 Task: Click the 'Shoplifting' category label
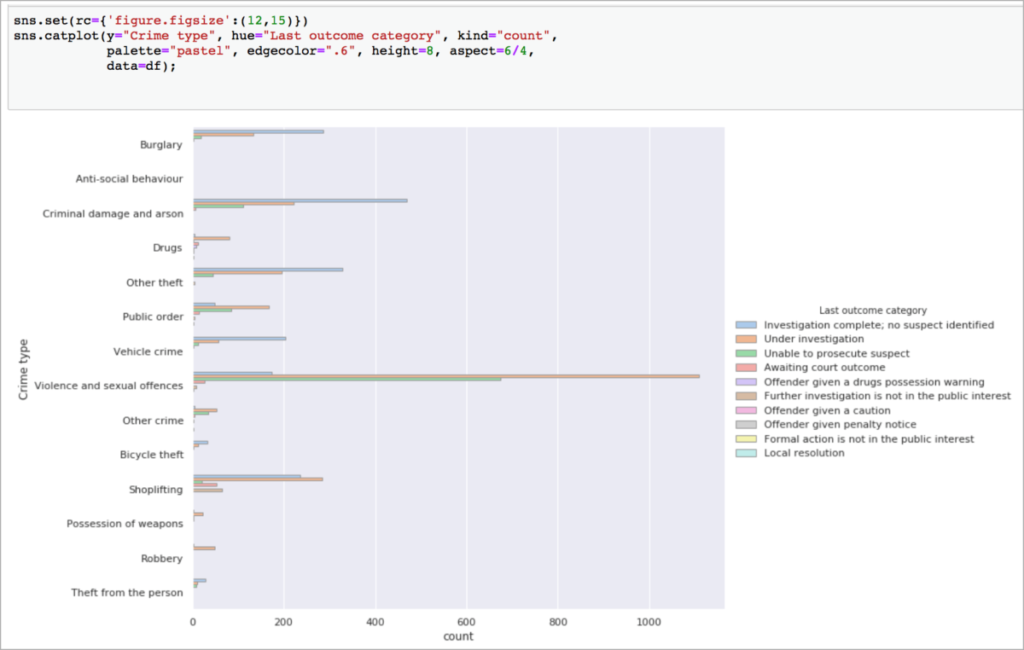click(x=158, y=489)
